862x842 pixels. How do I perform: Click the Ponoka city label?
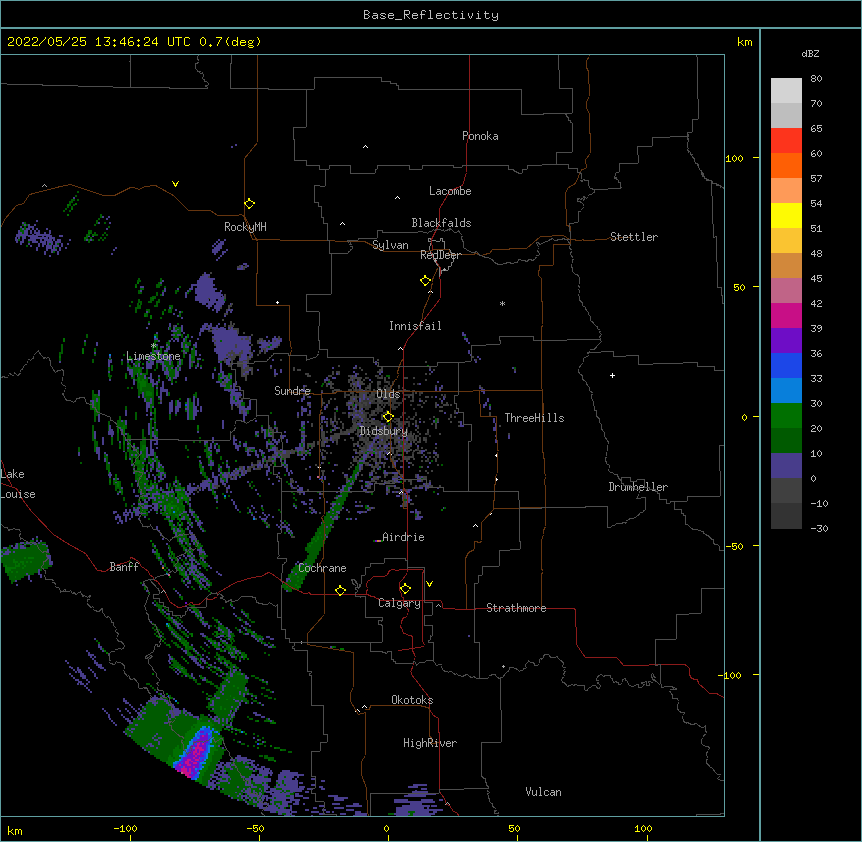pyautogui.click(x=480, y=136)
